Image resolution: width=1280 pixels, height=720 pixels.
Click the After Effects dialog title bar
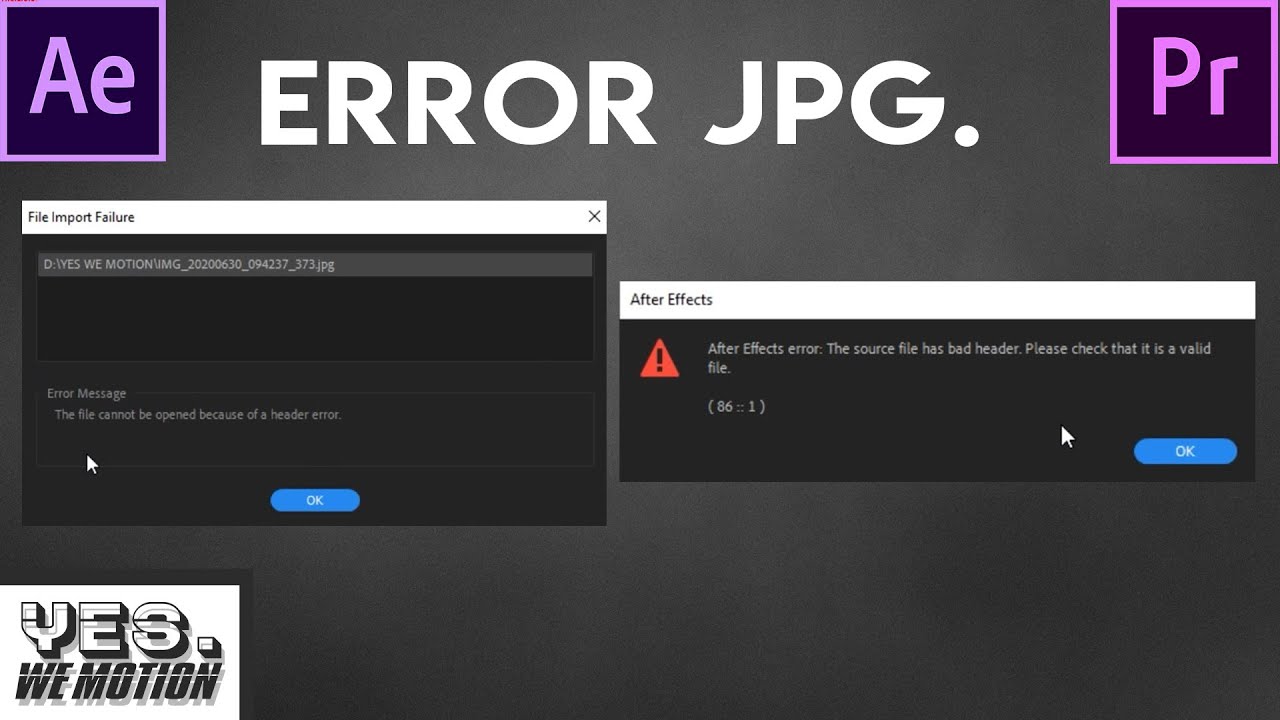937,299
